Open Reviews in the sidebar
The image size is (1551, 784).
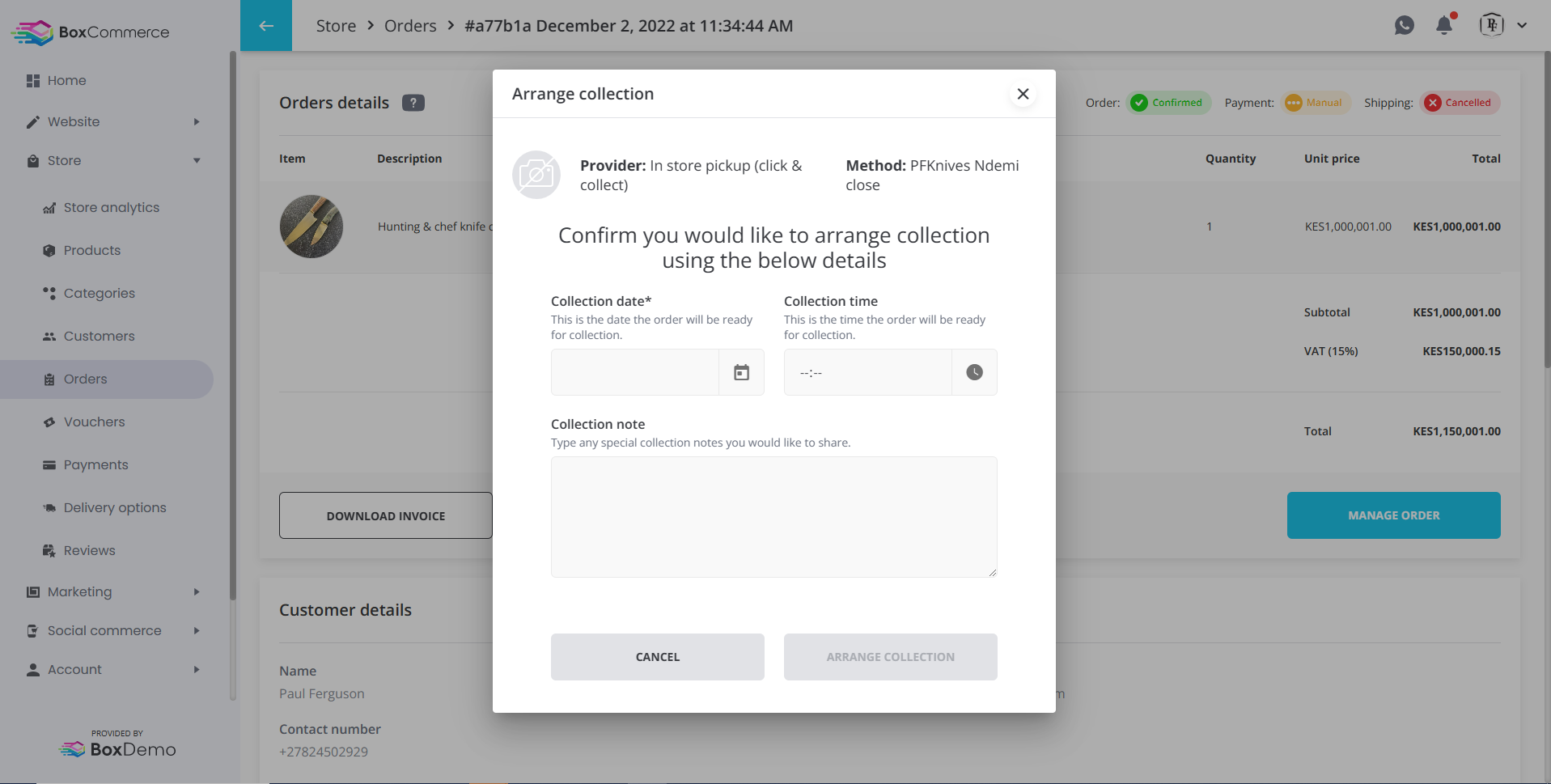[x=90, y=551]
